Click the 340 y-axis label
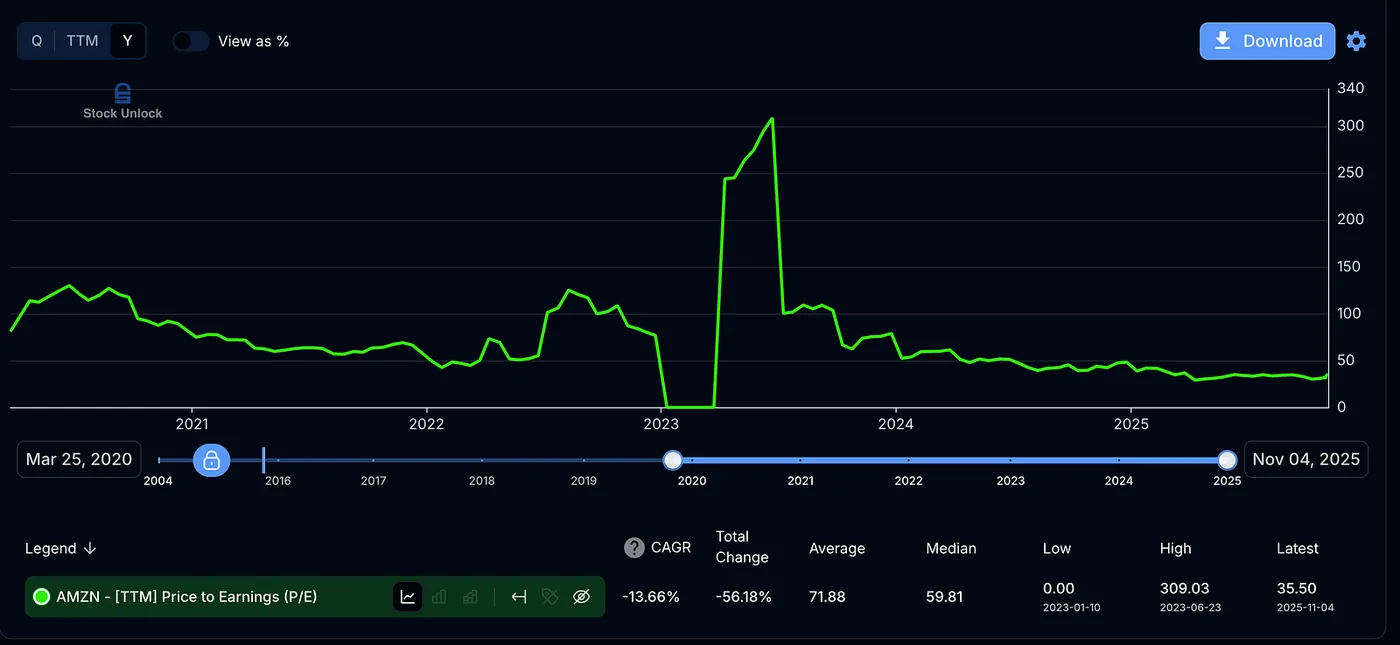Viewport: 1400px width, 645px height. [x=1350, y=88]
